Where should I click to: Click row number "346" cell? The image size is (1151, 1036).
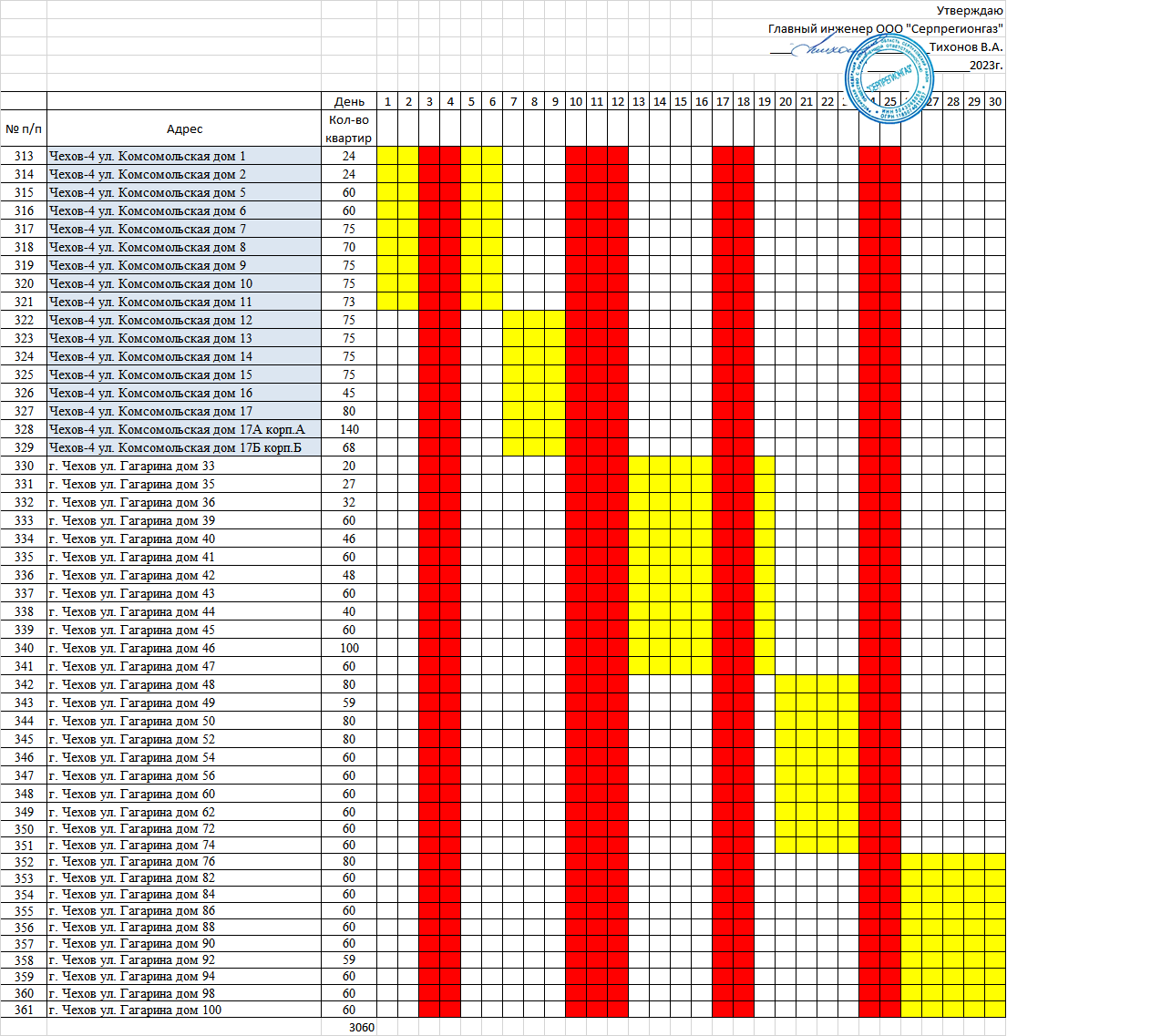(24, 757)
